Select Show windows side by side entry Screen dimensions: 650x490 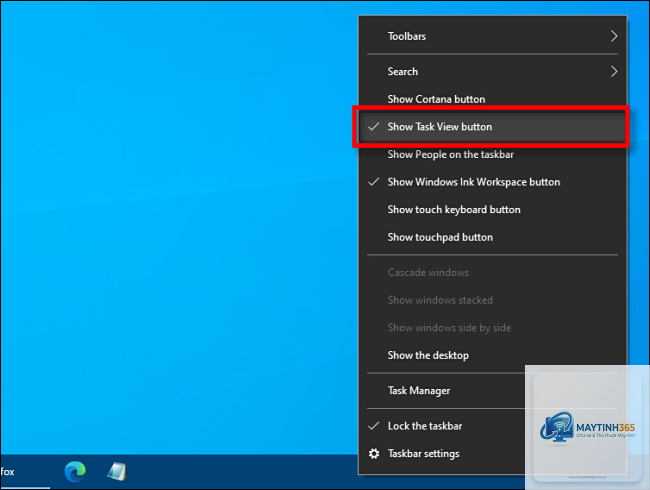tap(492, 327)
